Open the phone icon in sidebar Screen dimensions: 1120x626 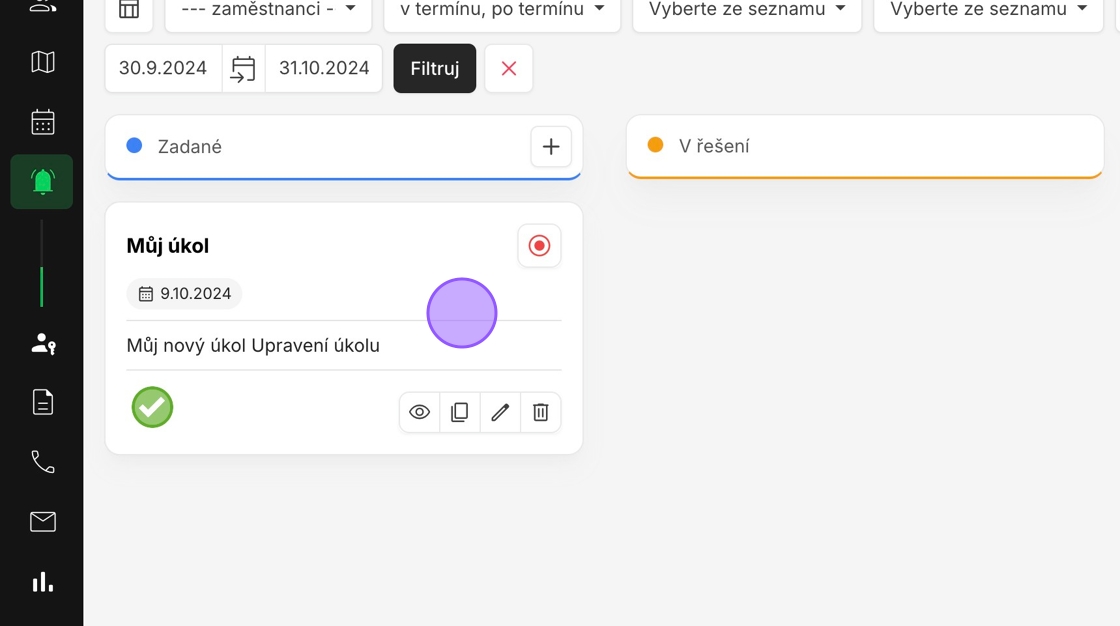(x=43, y=462)
